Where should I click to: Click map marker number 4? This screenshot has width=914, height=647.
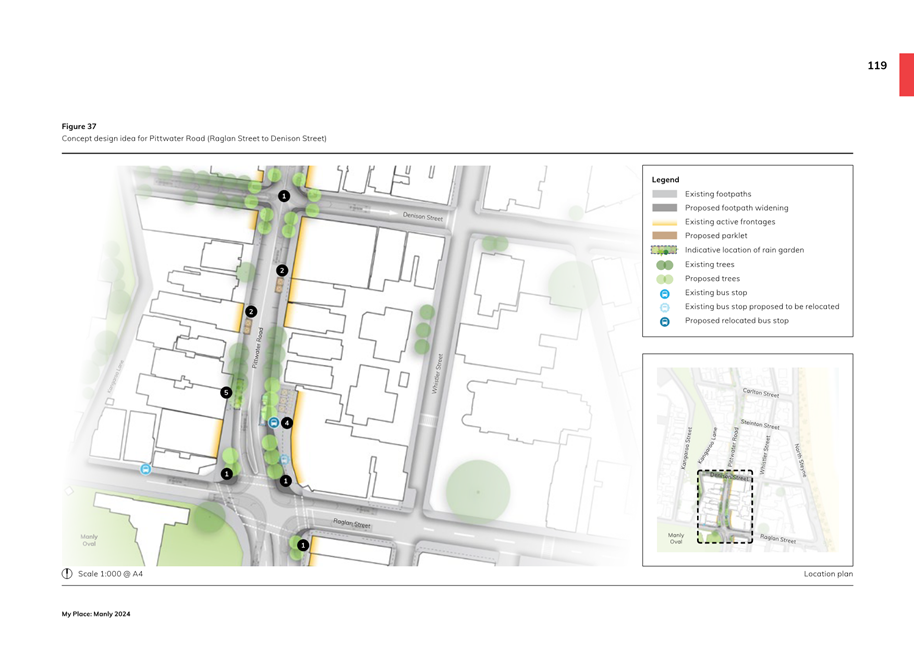tap(287, 423)
